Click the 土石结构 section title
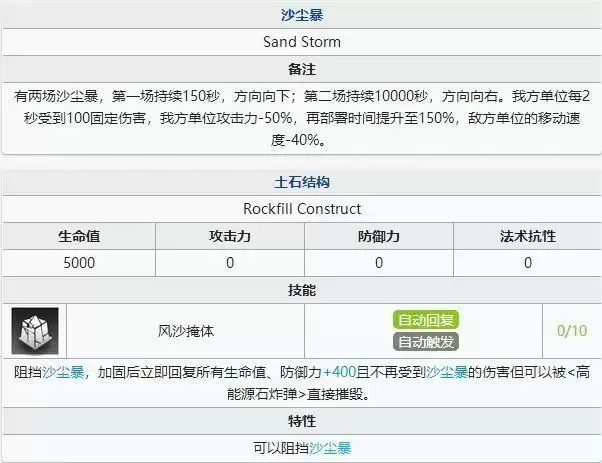Viewport: 602px width, 463px height. tap(301, 182)
